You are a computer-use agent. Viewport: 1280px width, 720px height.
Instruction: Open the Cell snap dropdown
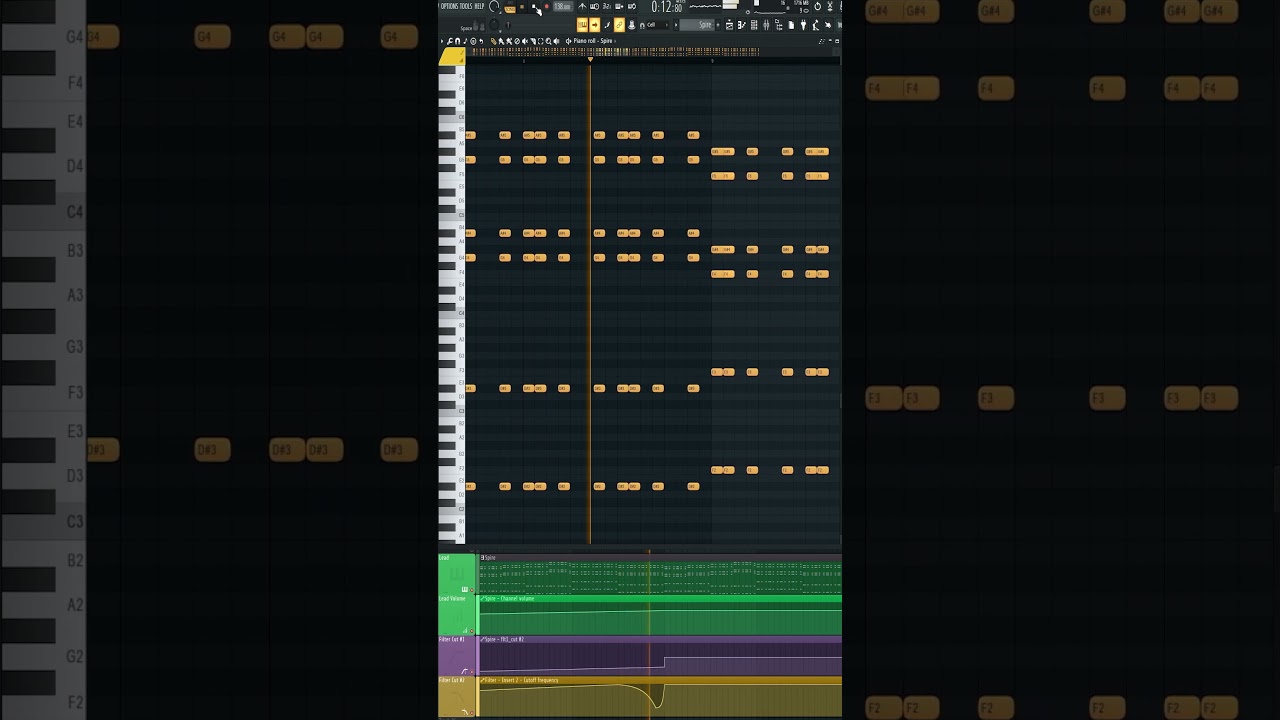[657, 25]
